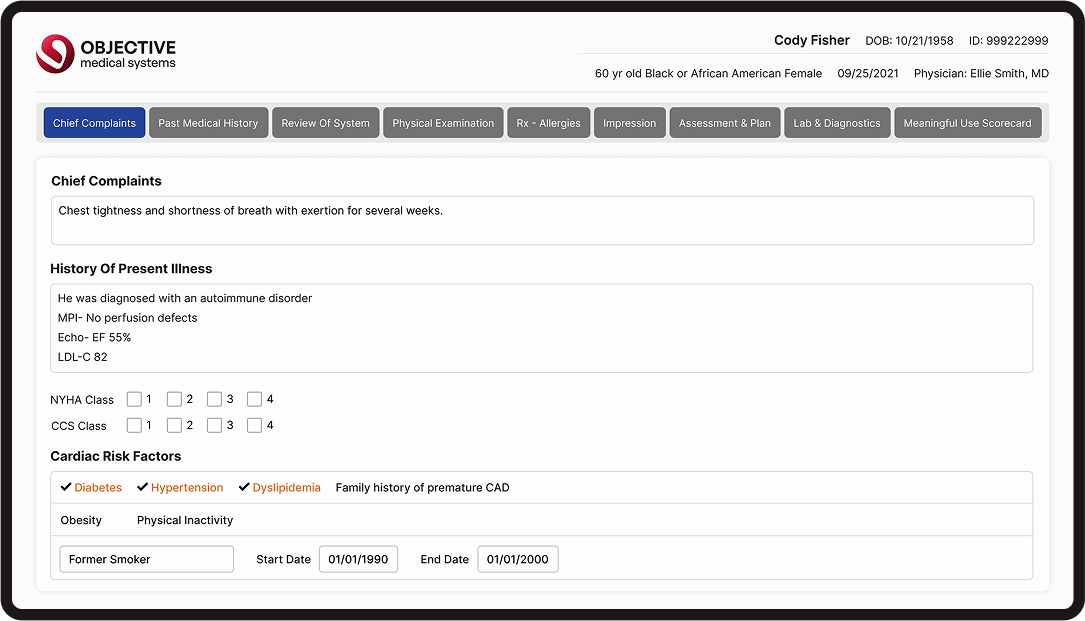This screenshot has height=621, width=1085.
Task: Open the Rx - Allergies tab
Action: [x=548, y=123]
